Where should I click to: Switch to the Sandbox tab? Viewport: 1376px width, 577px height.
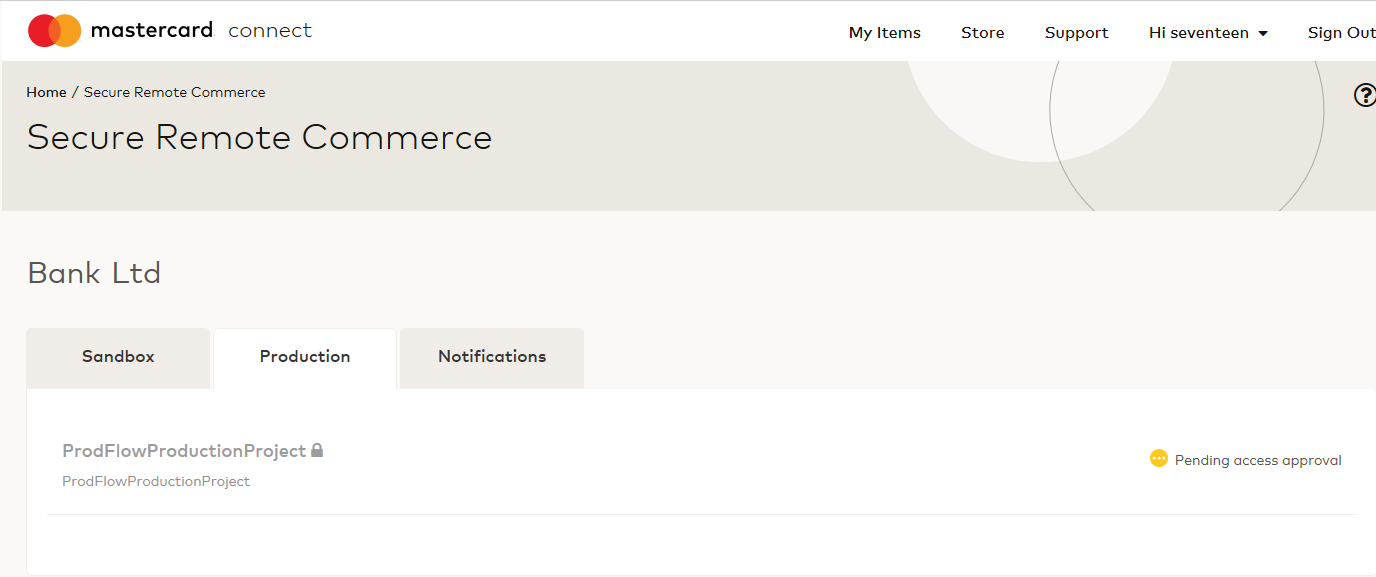pyautogui.click(x=118, y=357)
